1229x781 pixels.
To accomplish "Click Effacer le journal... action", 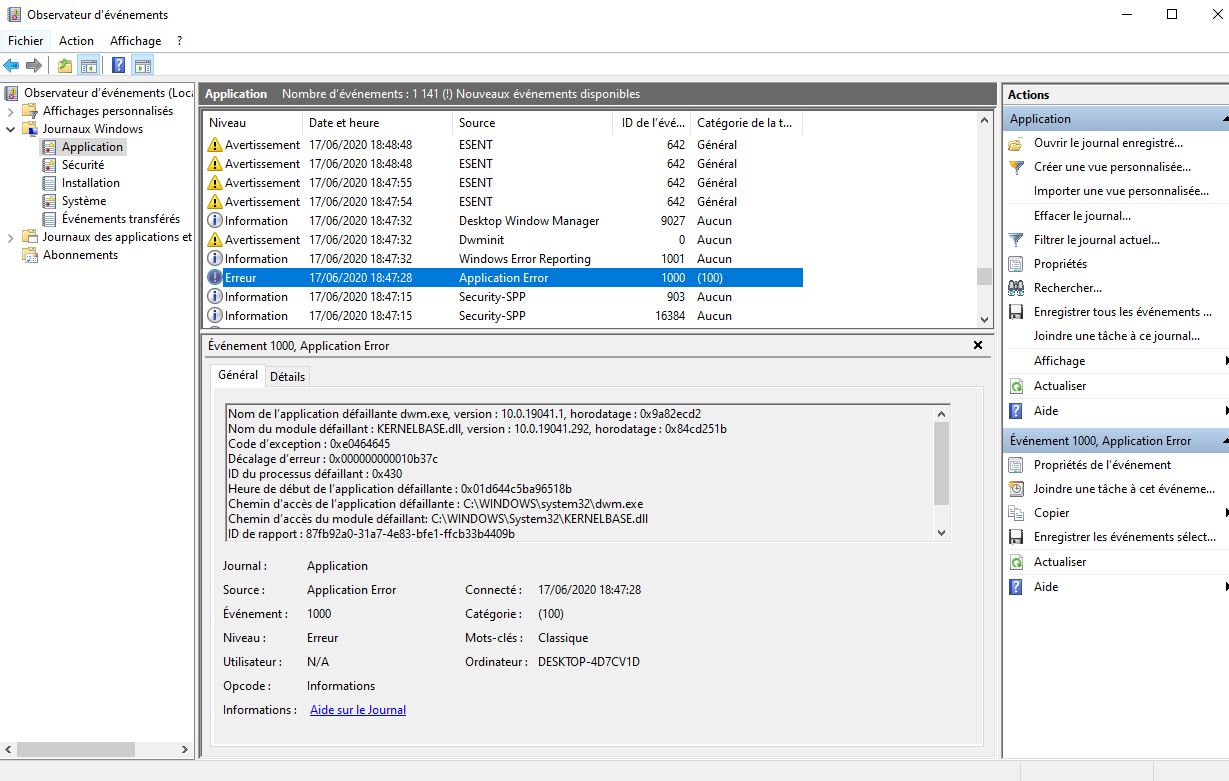I will tap(1082, 216).
